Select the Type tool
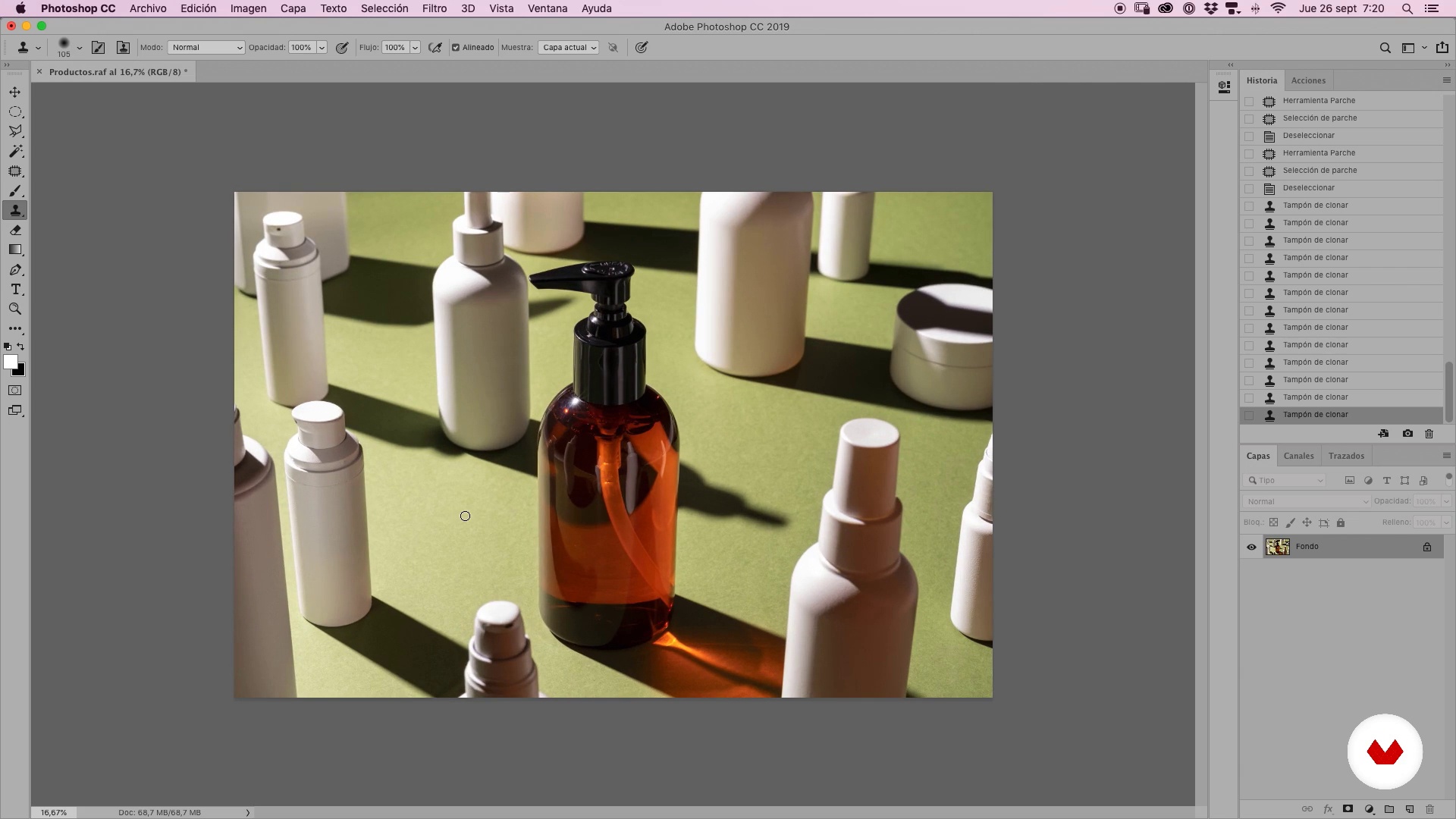 coord(15,290)
